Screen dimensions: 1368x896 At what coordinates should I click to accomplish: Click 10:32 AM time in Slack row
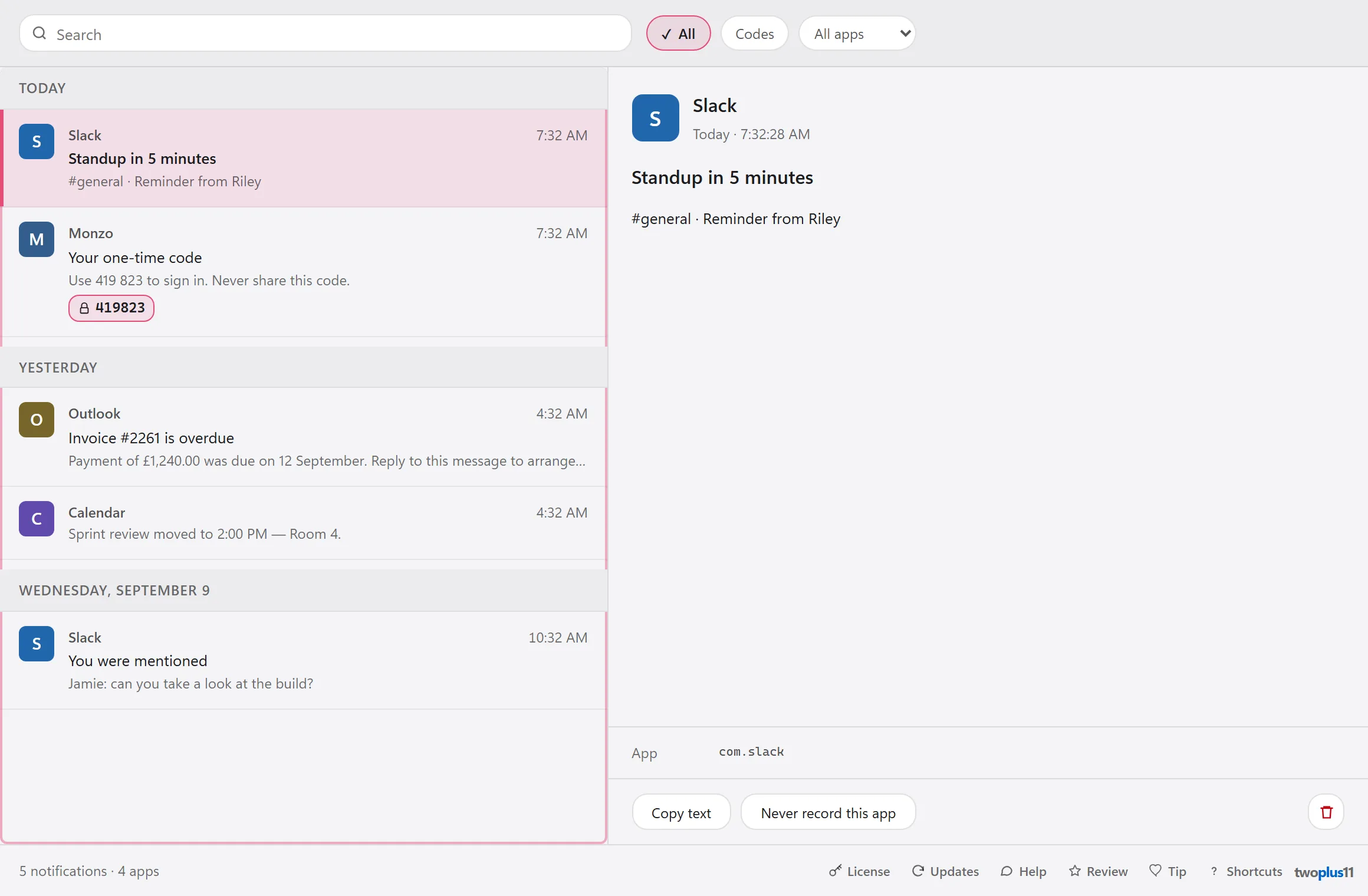coord(558,638)
